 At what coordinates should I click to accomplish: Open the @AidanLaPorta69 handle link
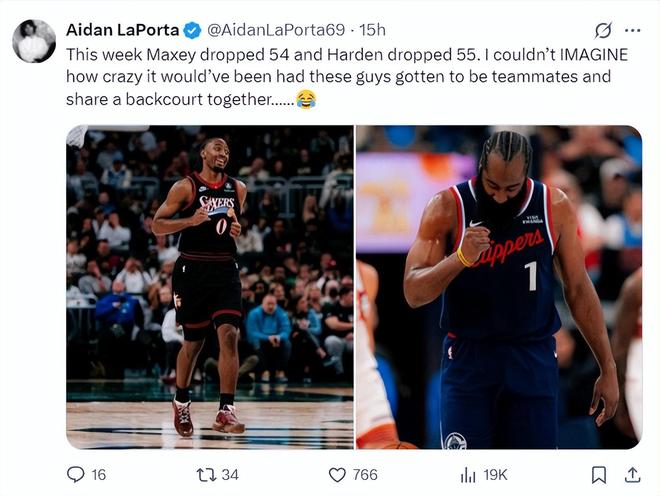coord(276,30)
